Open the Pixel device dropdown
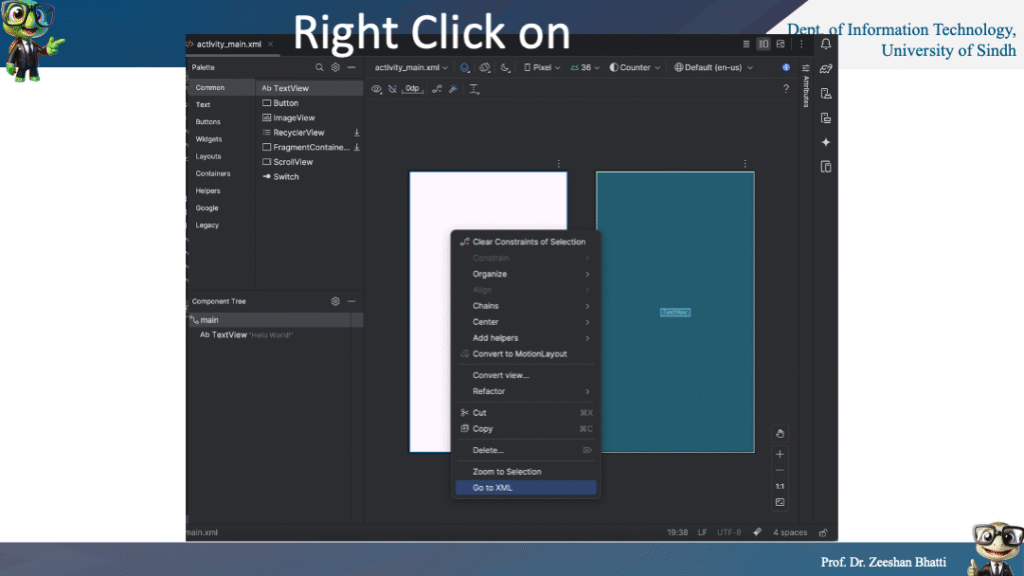This screenshot has height=576, width=1024. [542, 68]
